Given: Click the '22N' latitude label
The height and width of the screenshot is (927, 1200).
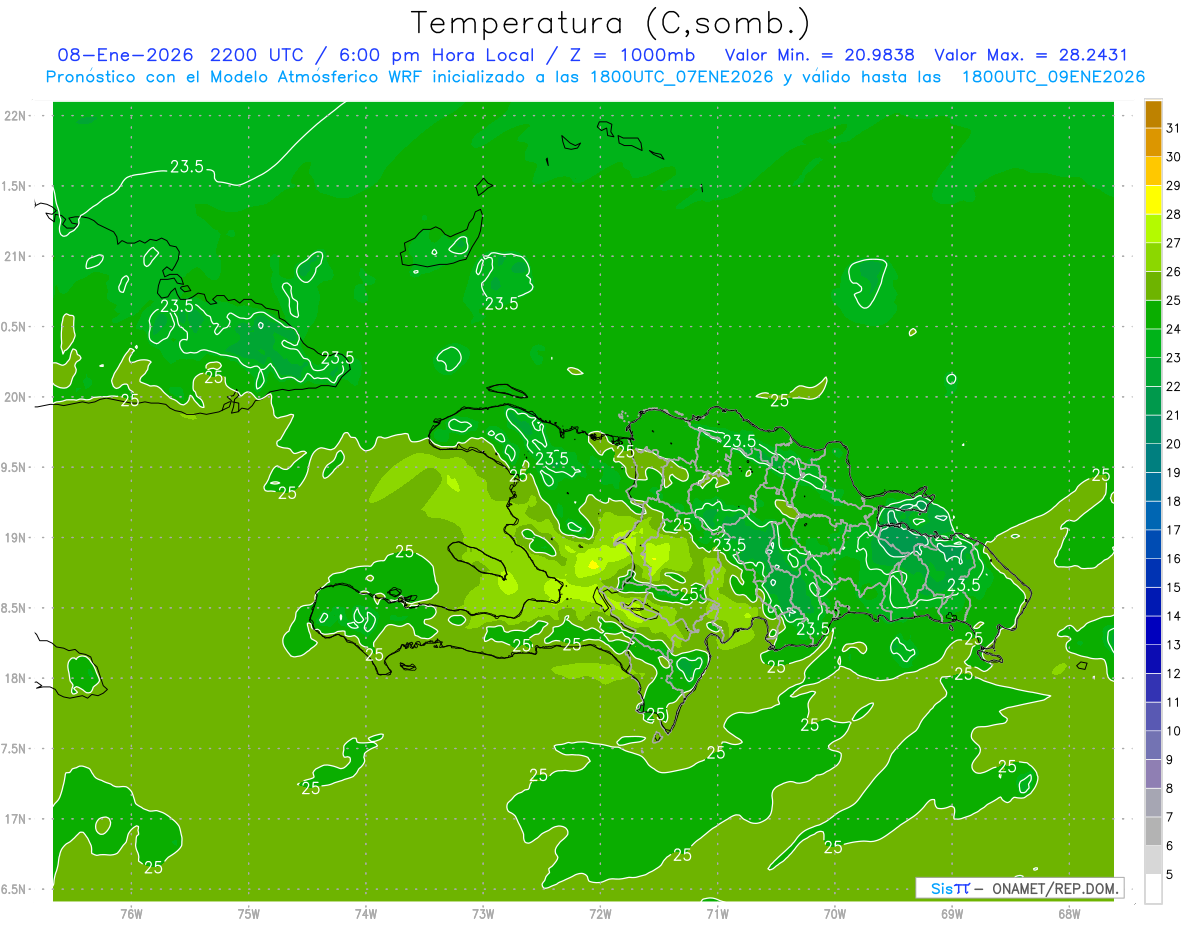Looking at the screenshot, I should tap(17, 116).
